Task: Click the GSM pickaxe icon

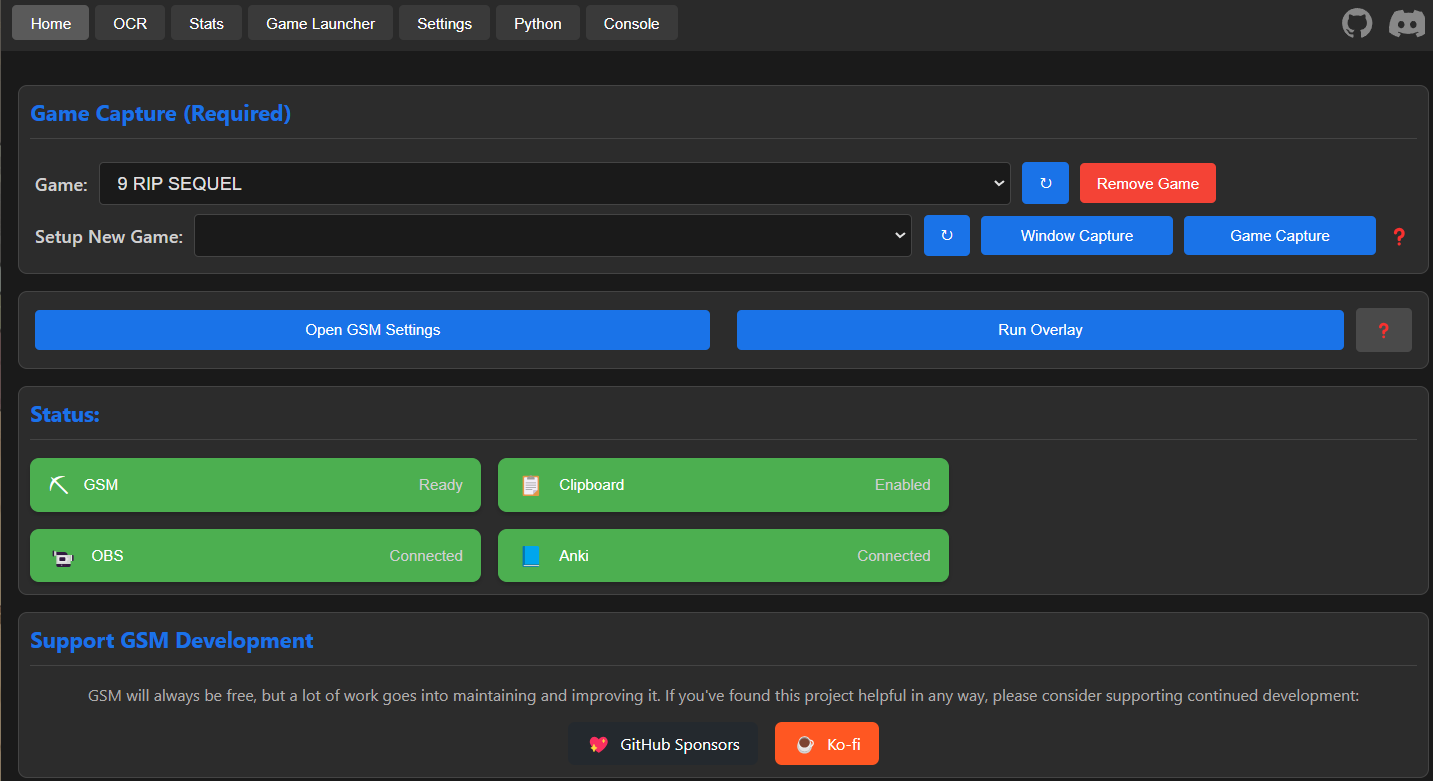Action: tap(59, 485)
